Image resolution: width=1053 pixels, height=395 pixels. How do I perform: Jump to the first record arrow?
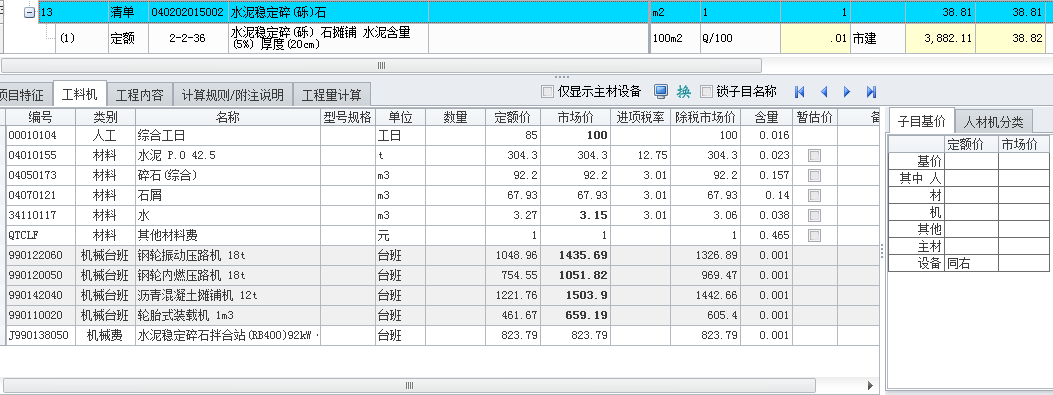(799, 91)
